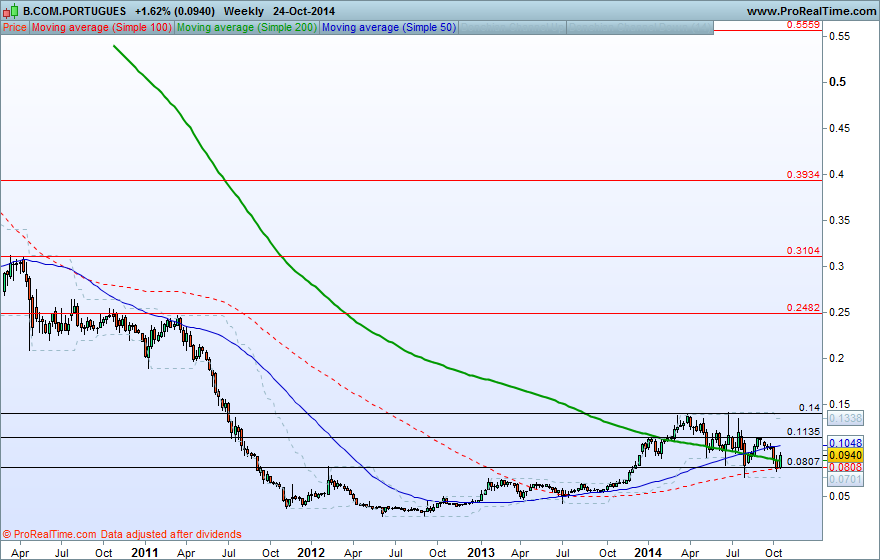This screenshot has height=560, width=880.
Task: Click the Weekly timeframe label
Action: click(244, 11)
